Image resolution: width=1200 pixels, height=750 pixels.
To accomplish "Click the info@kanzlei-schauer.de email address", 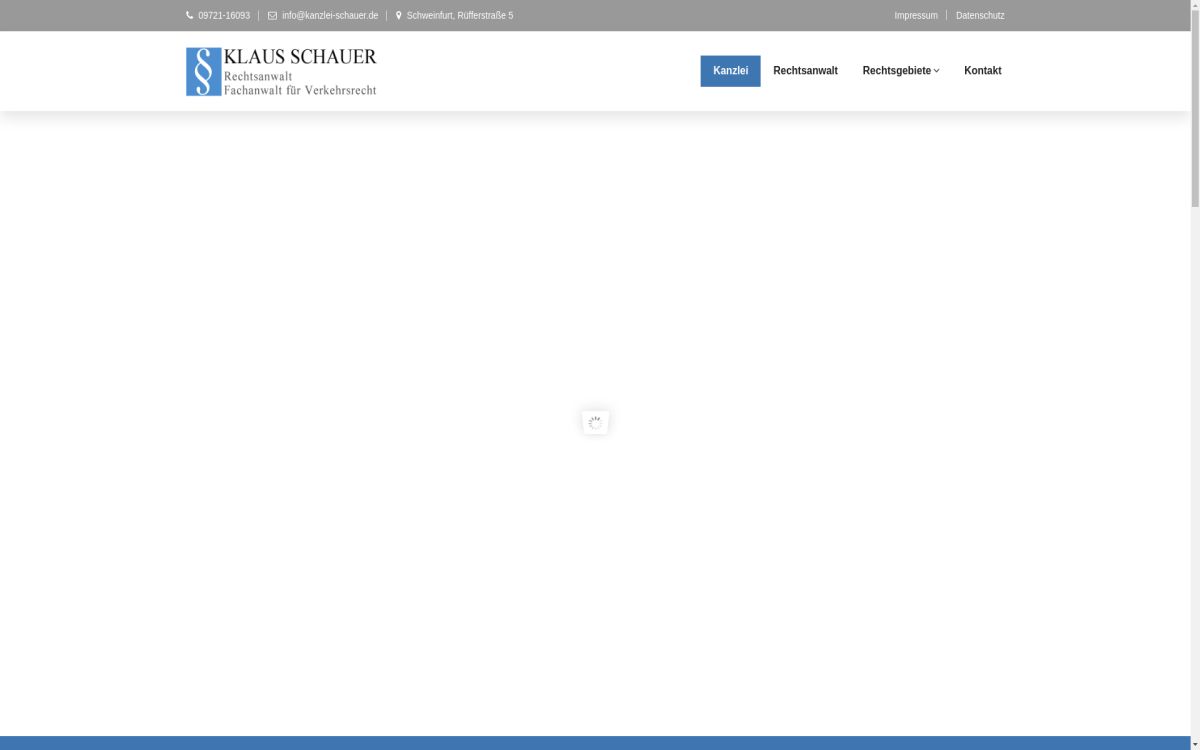I will point(330,16).
